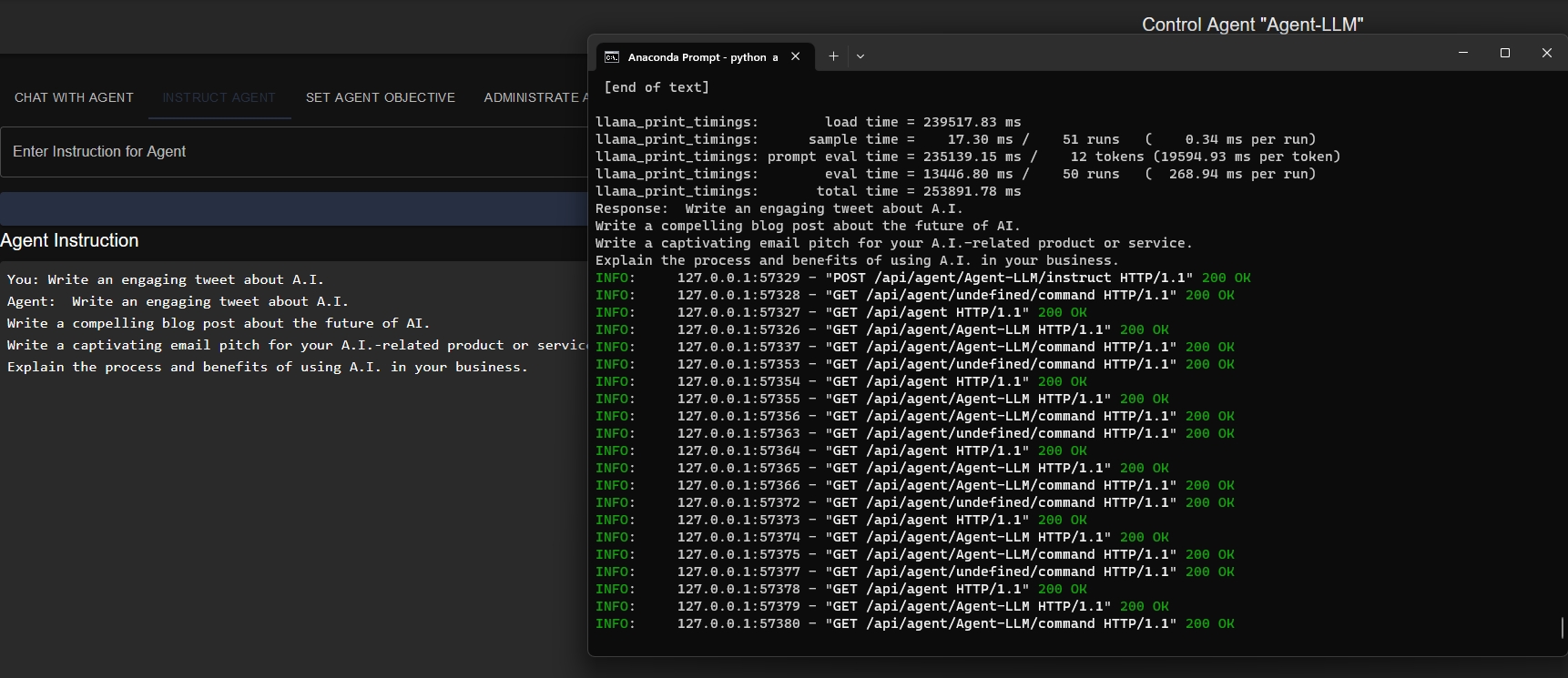Open the Administrate Agent tab
Screen dimensions: 1568x678
pos(536,97)
